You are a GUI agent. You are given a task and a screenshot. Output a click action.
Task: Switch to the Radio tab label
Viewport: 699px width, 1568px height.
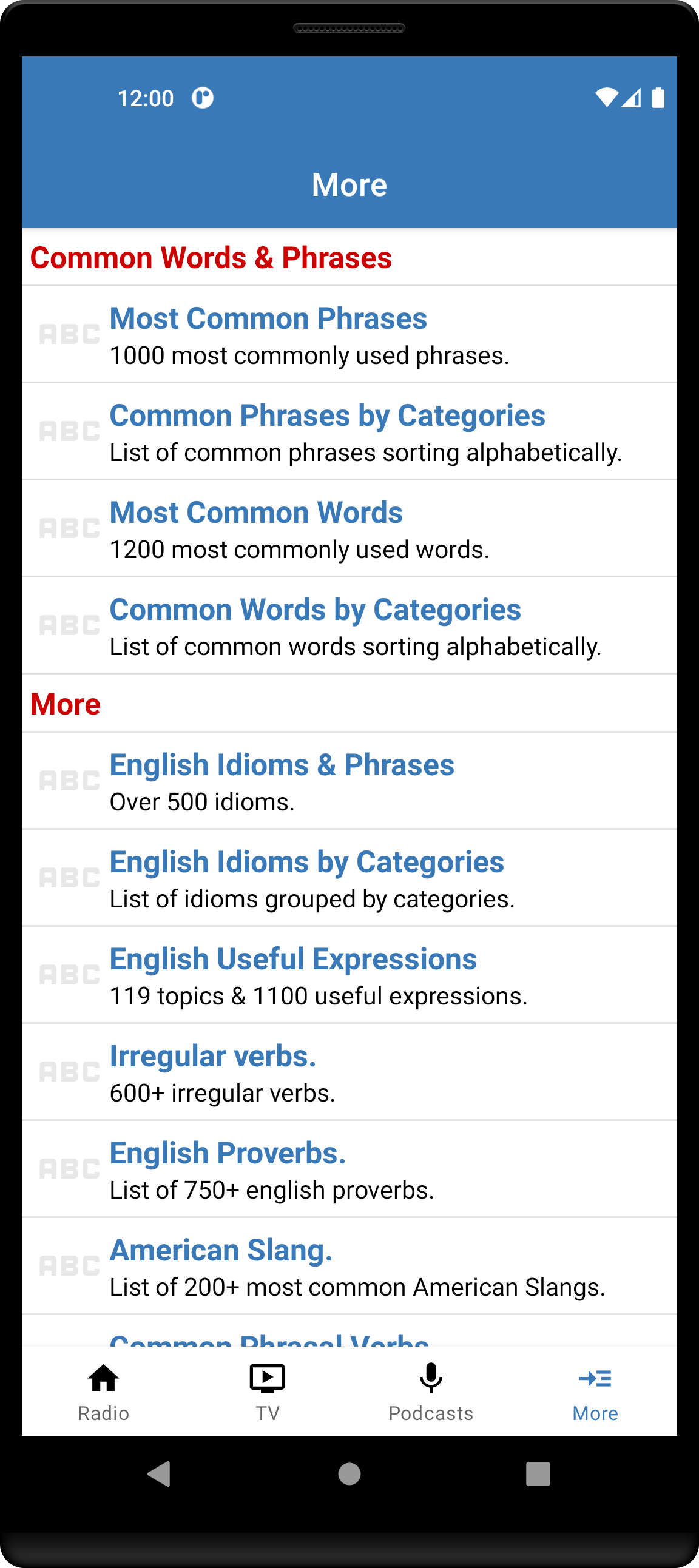(104, 1413)
